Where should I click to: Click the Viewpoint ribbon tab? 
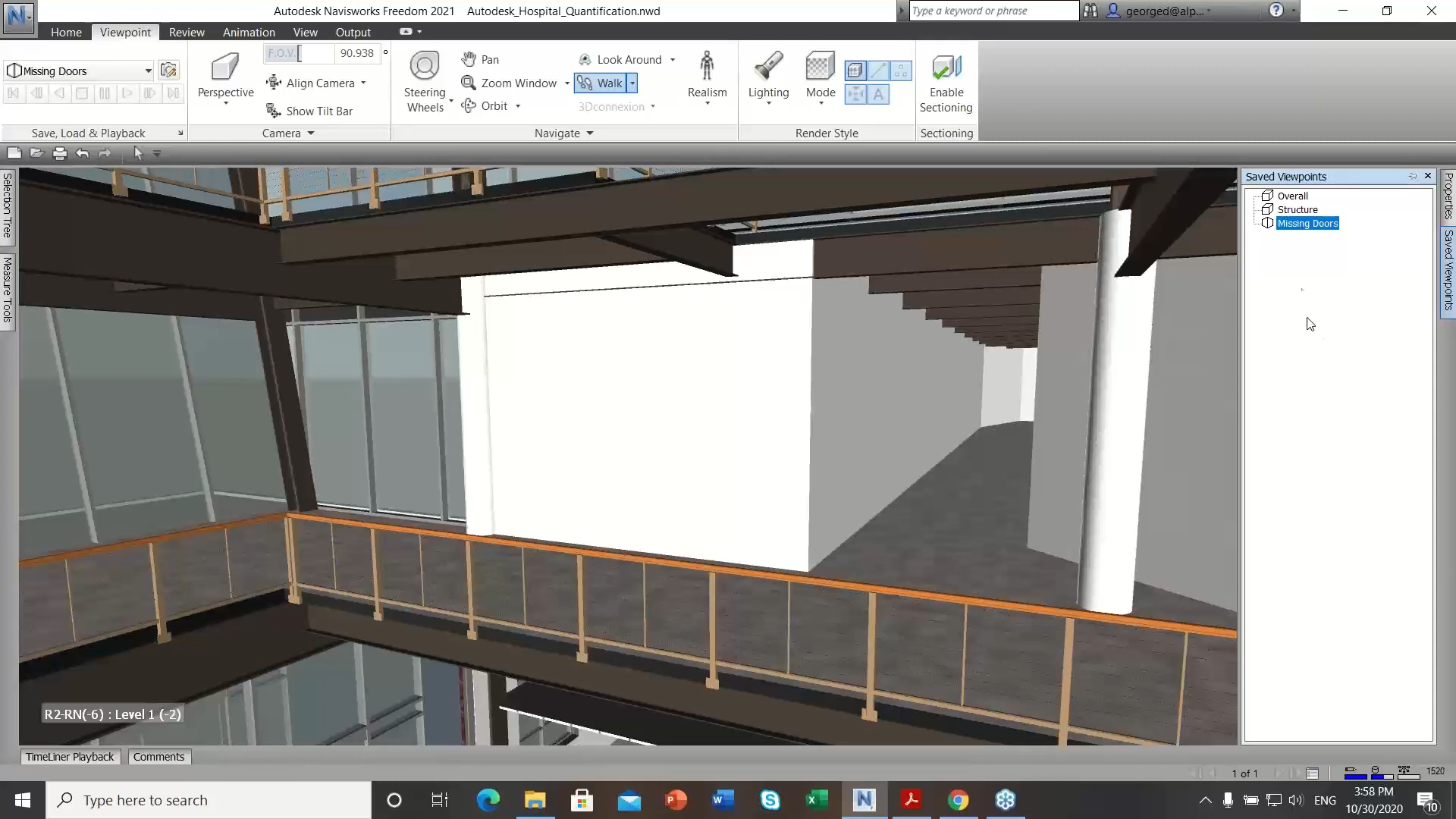tap(125, 31)
